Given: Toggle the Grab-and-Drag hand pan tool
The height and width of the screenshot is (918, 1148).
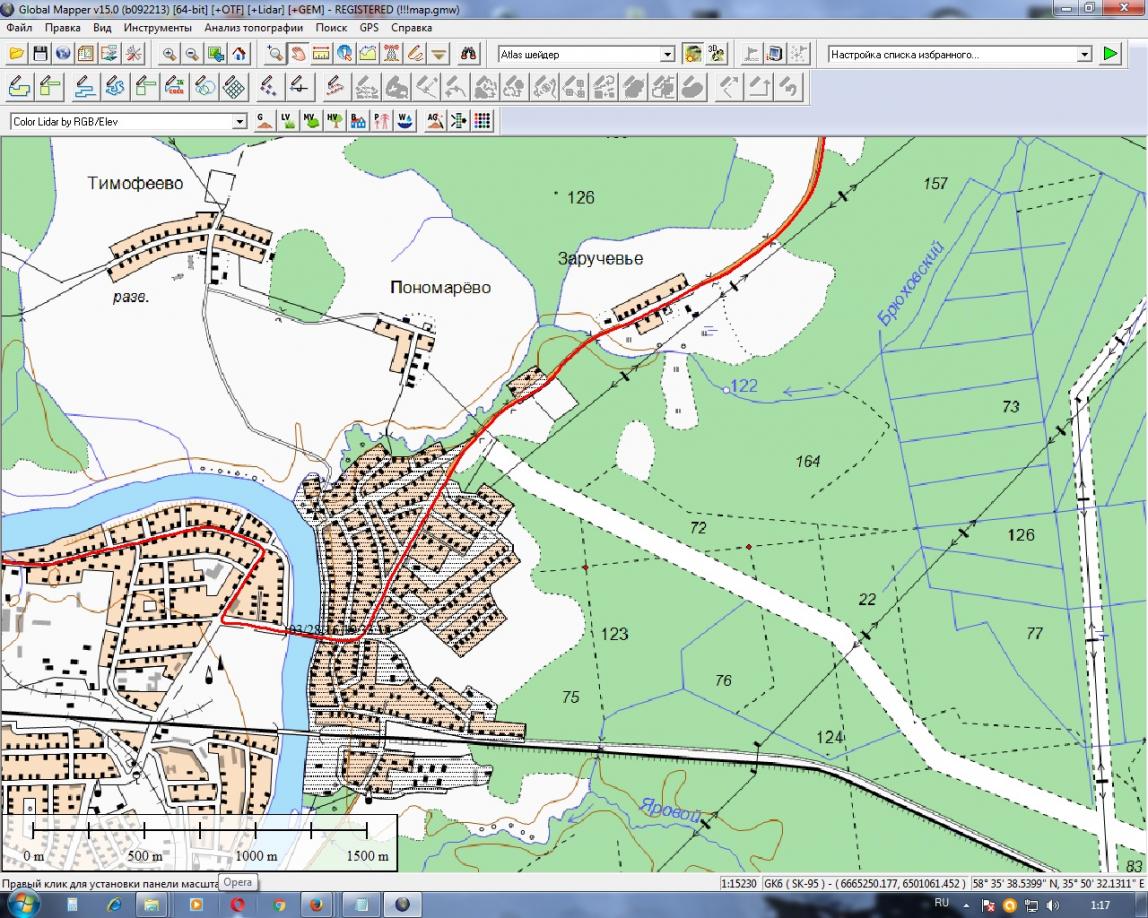Looking at the screenshot, I should (x=297, y=54).
